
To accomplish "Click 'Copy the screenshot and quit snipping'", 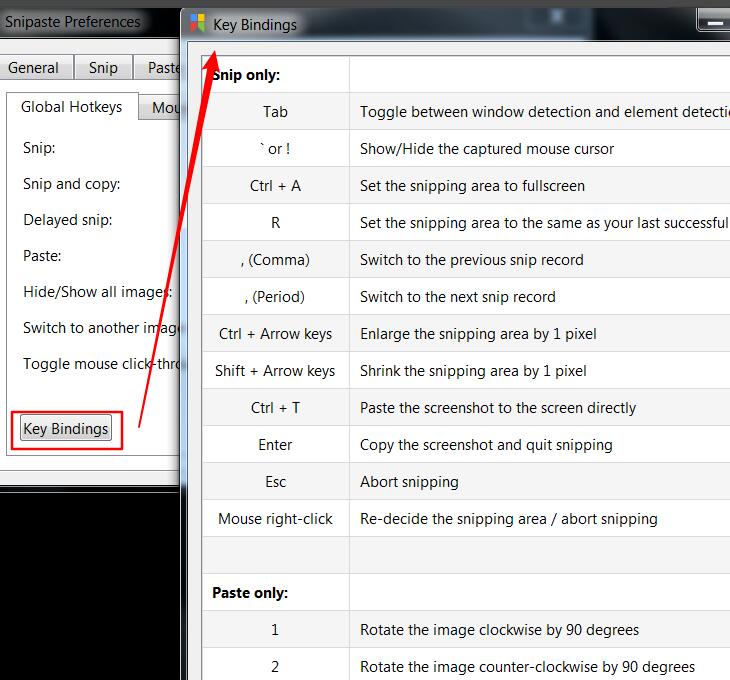I will tap(486, 445).
